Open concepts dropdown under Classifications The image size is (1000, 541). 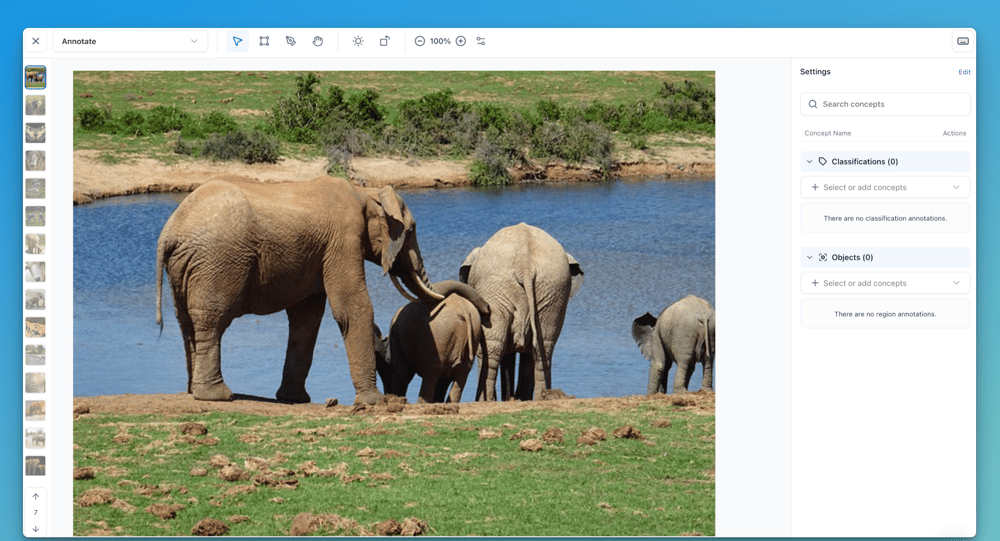click(x=885, y=187)
